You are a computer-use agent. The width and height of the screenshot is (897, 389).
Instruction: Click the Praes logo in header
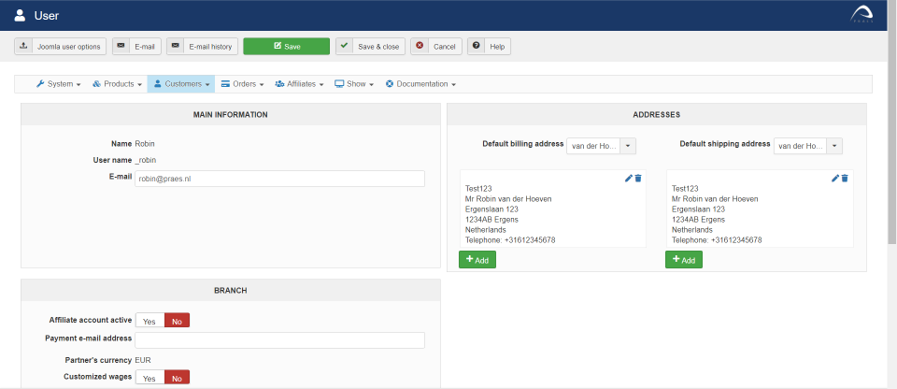click(x=862, y=14)
